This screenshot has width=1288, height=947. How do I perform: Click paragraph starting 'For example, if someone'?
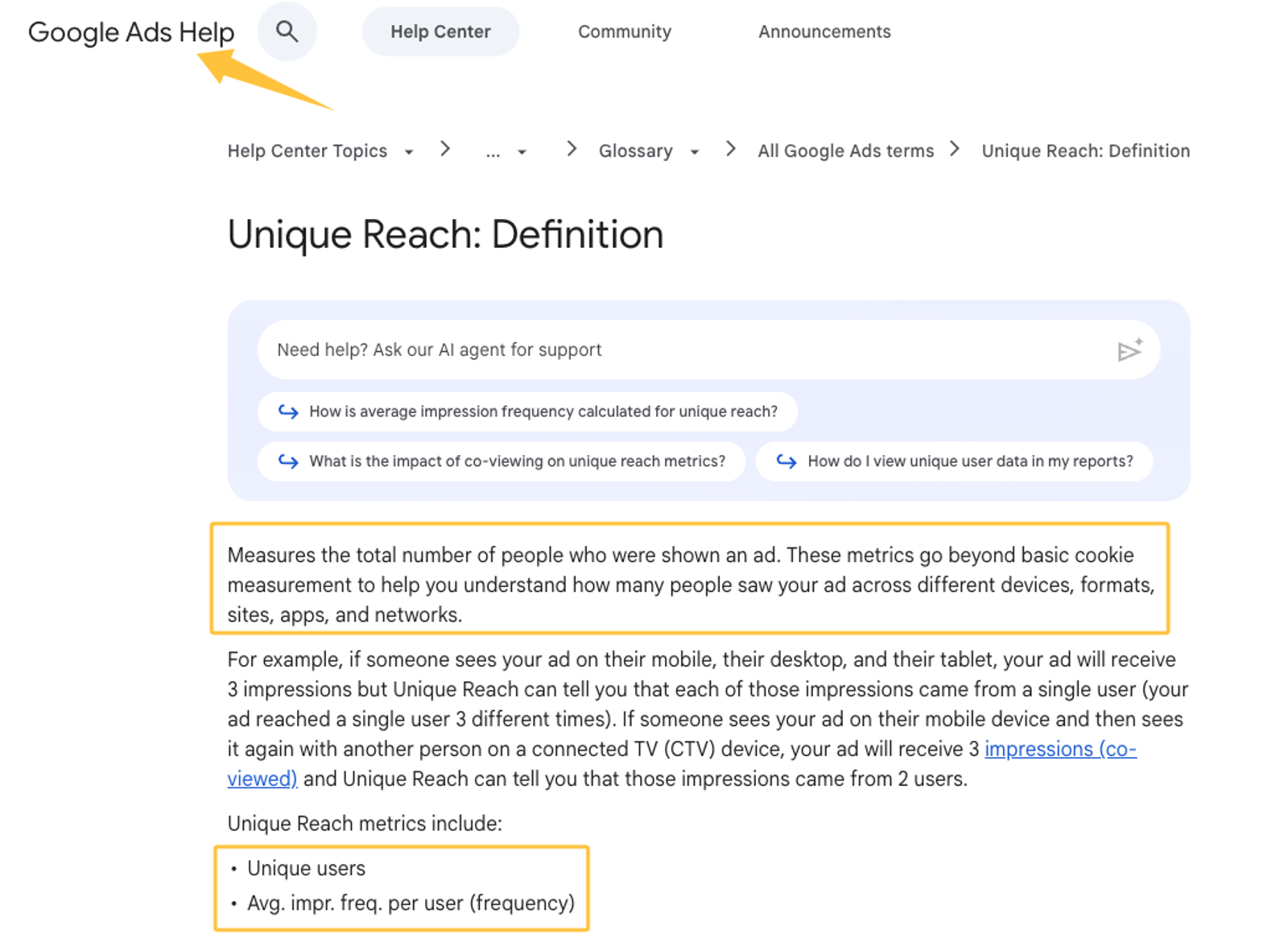coord(708,719)
